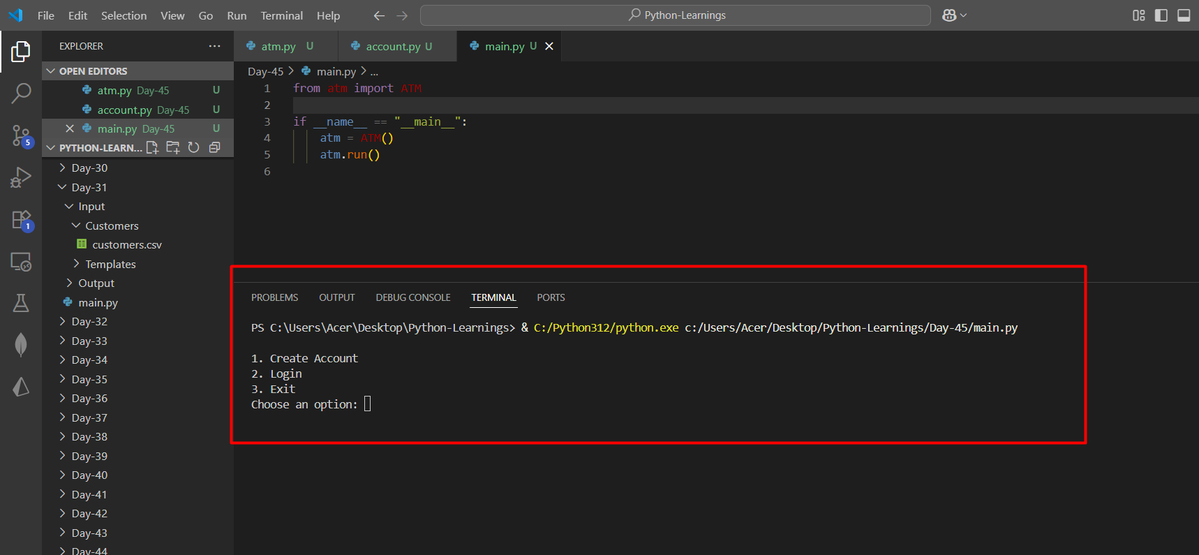Open the MongoDB leaf icon

(21, 346)
